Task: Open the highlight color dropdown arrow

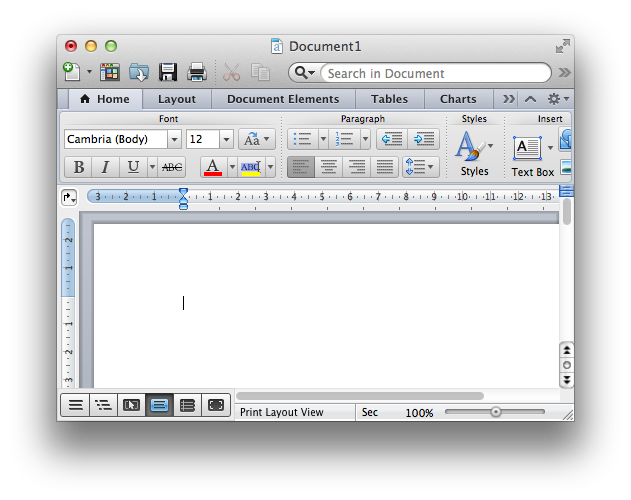Action: click(270, 167)
